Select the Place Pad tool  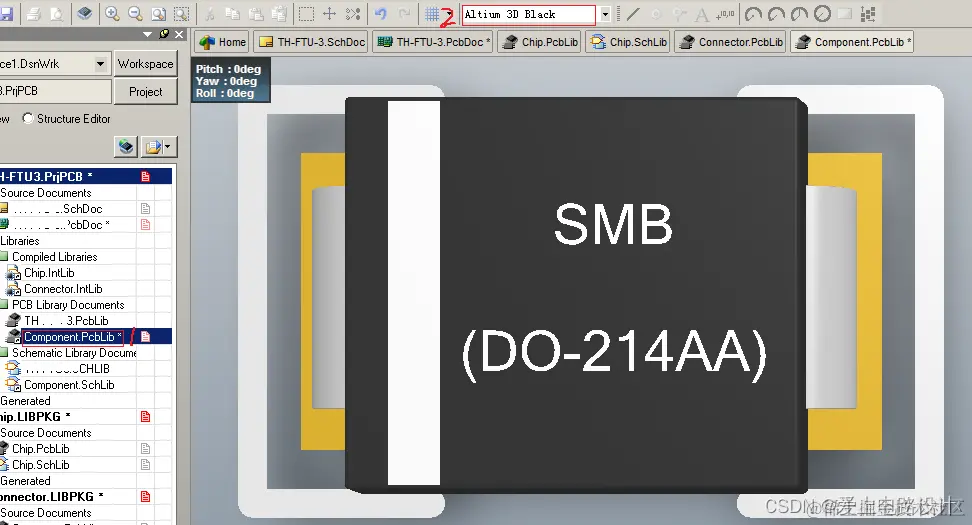[x=656, y=14]
